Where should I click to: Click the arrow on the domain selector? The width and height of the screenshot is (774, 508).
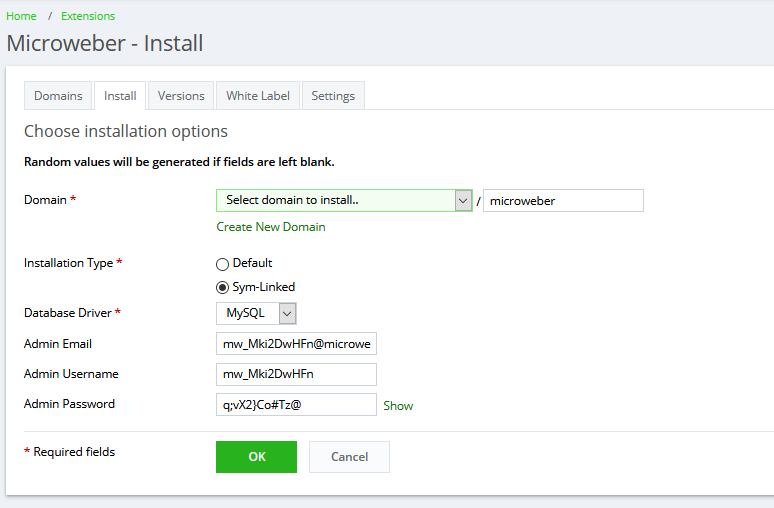[x=463, y=200]
